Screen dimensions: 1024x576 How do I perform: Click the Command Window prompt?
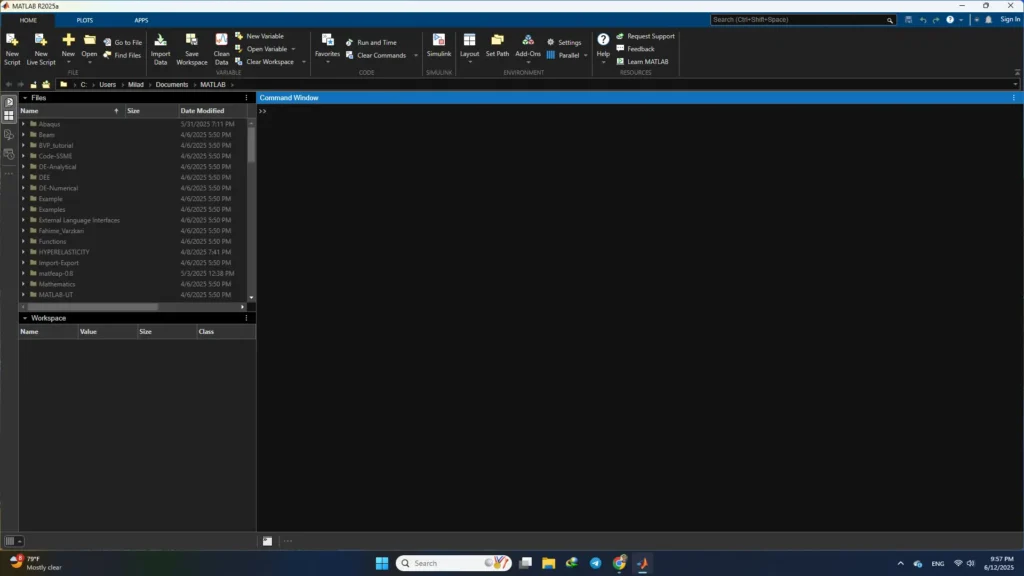pyautogui.click(x=263, y=111)
